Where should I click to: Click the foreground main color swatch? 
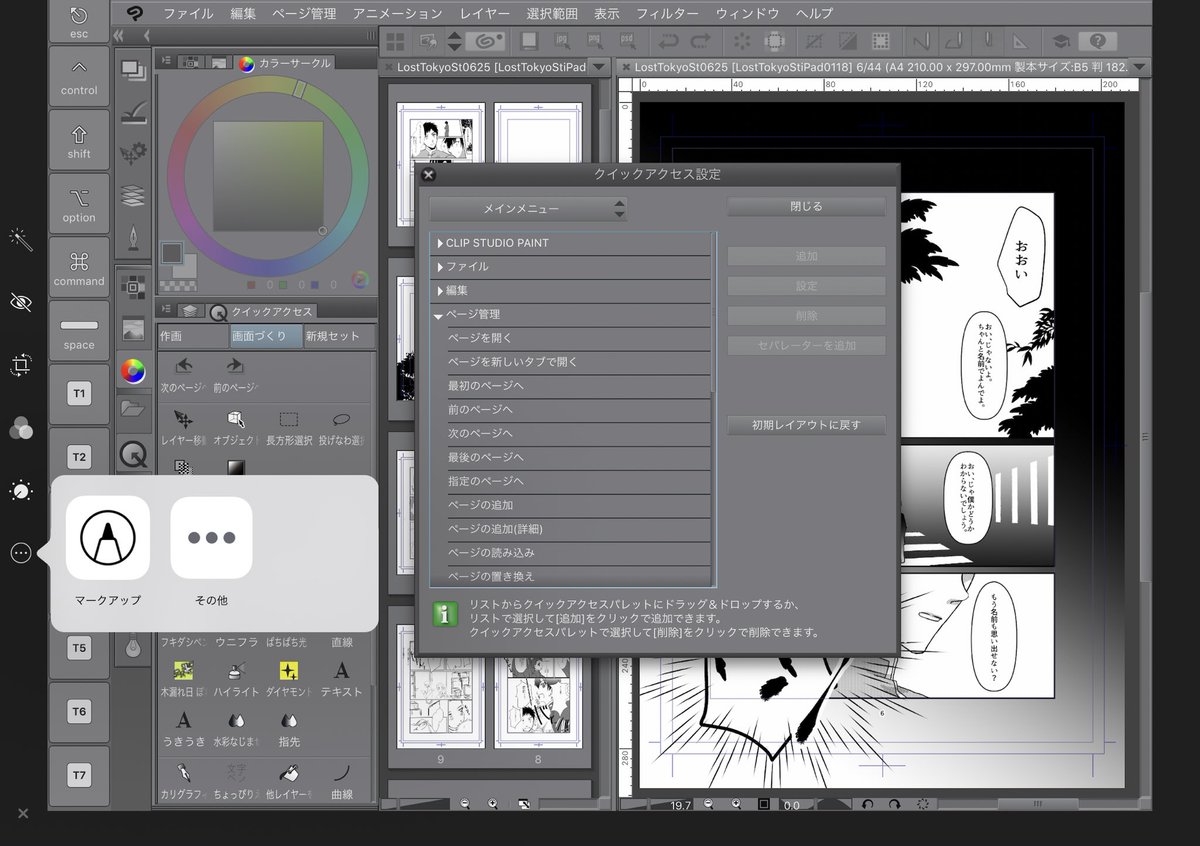click(172, 252)
